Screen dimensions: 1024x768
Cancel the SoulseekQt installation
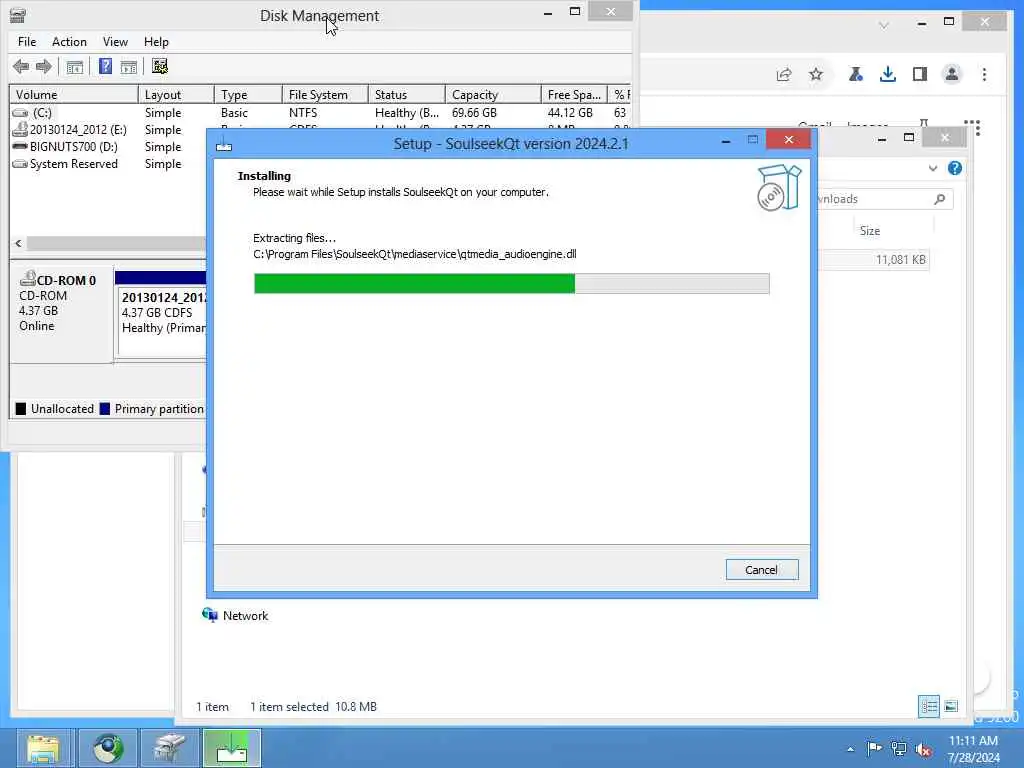tap(761, 569)
